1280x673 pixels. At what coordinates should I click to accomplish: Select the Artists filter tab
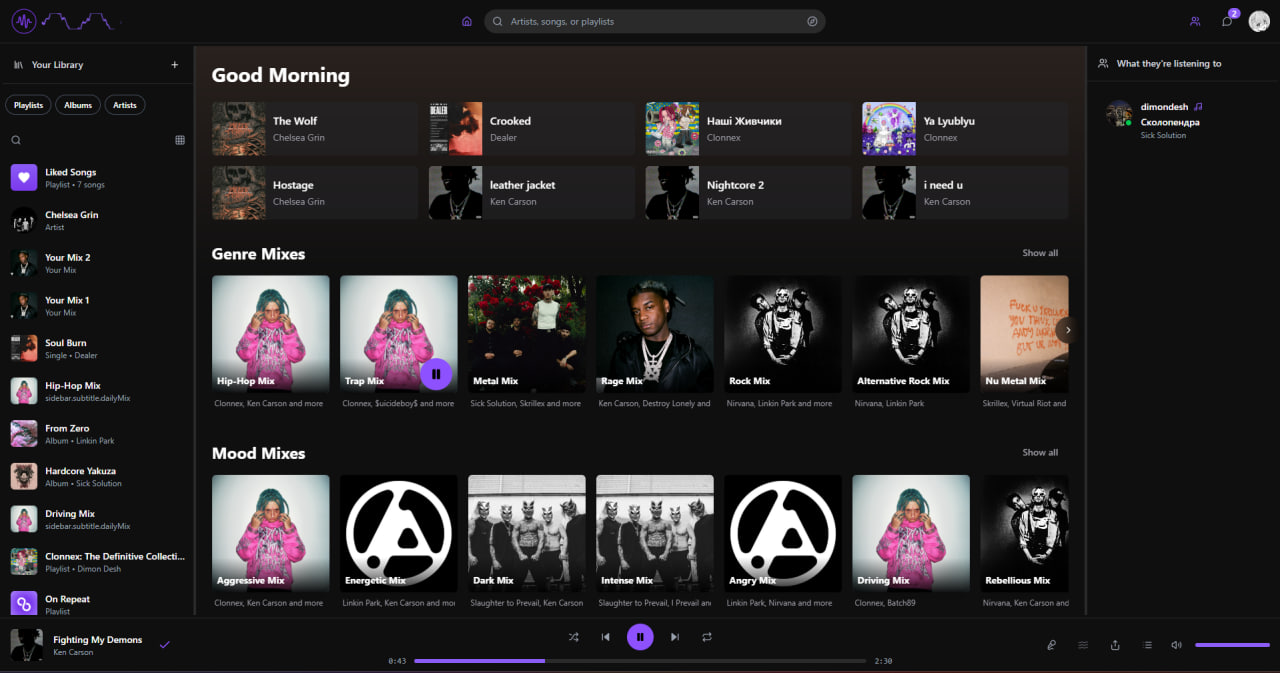coord(125,105)
